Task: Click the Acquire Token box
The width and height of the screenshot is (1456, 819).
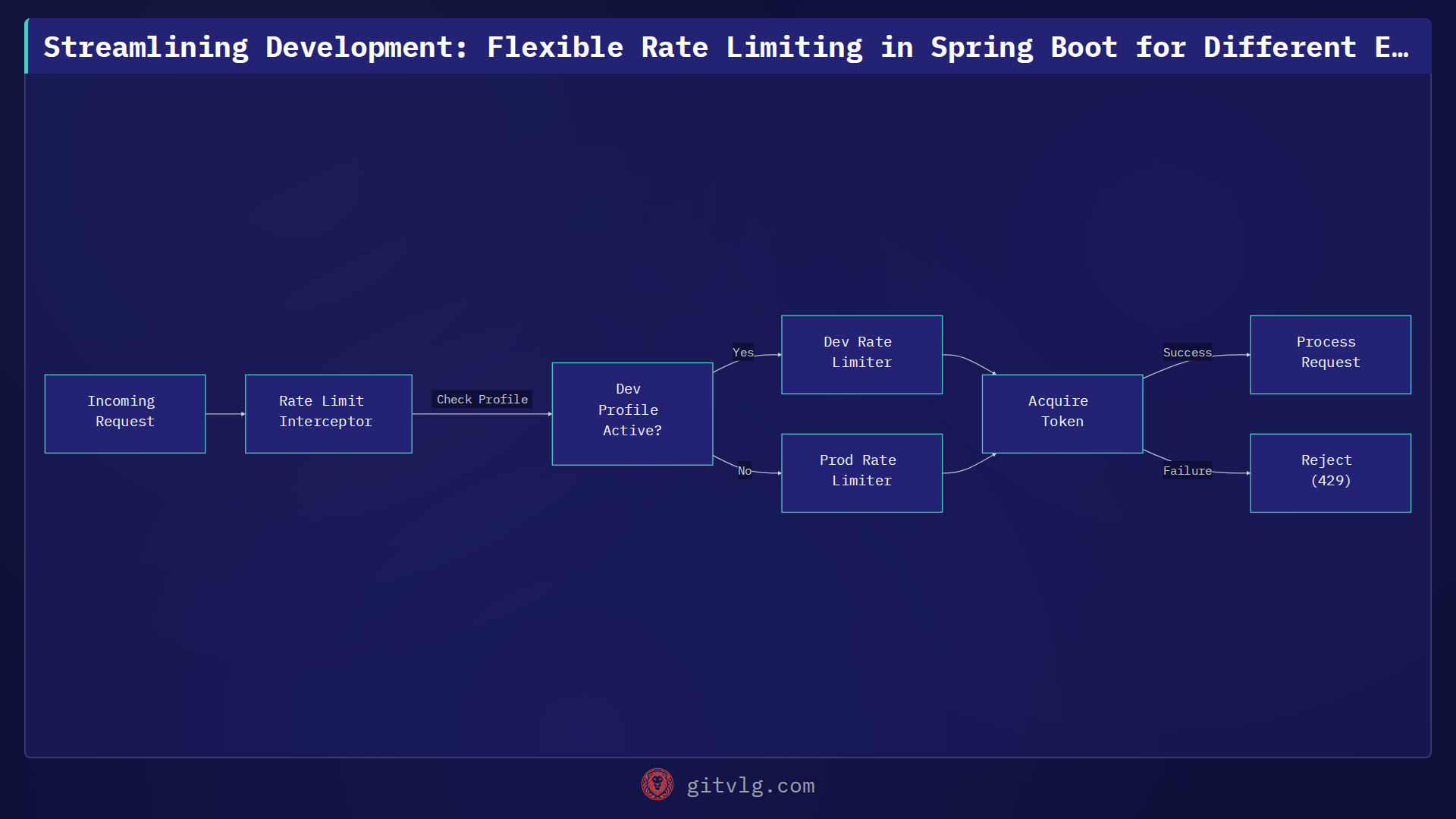Action: tap(1062, 414)
